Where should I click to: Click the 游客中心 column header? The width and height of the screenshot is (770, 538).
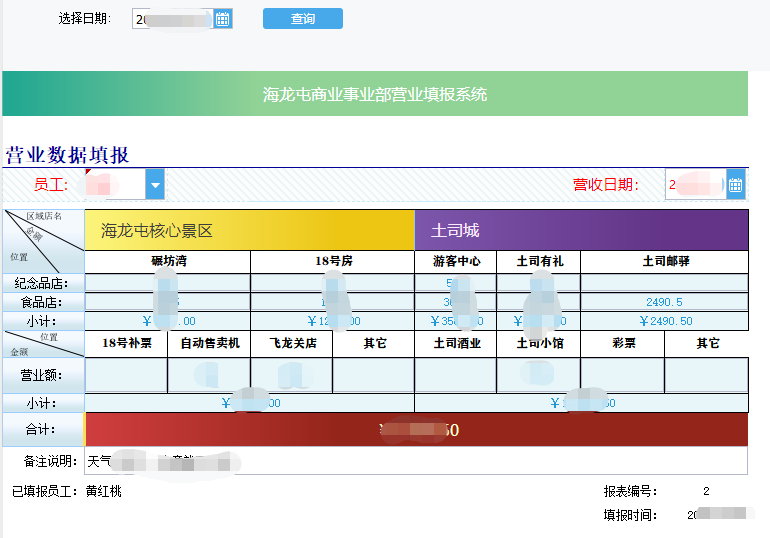(x=456, y=261)
